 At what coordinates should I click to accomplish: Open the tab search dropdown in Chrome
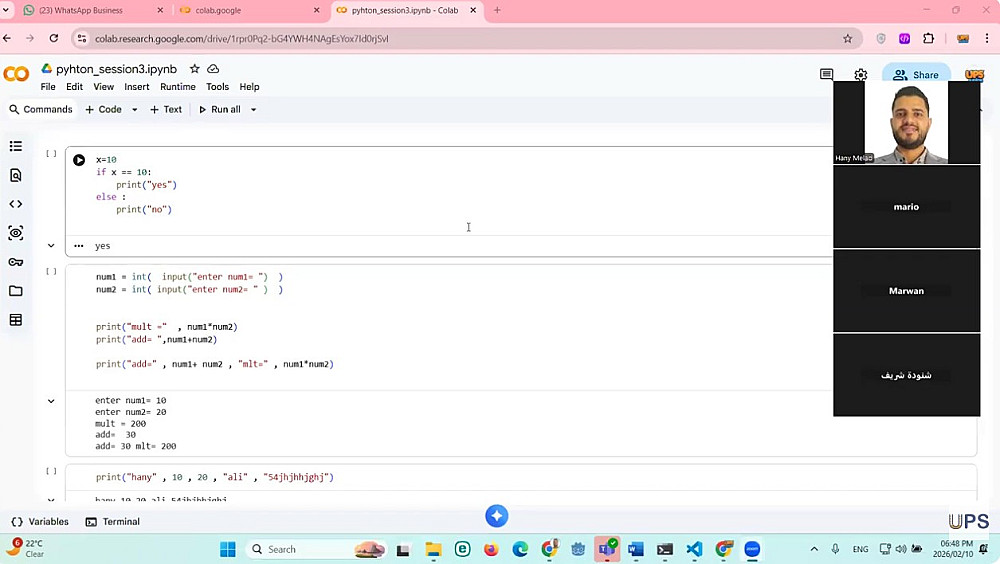click(x=6, y=10)
